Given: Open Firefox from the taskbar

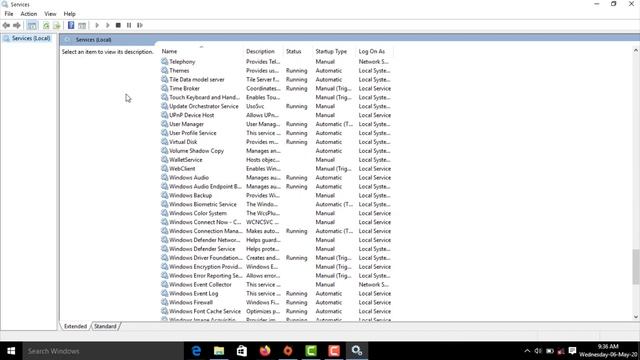Looking at the screenshot, I should pyautogui.click(x=265, y=351).
